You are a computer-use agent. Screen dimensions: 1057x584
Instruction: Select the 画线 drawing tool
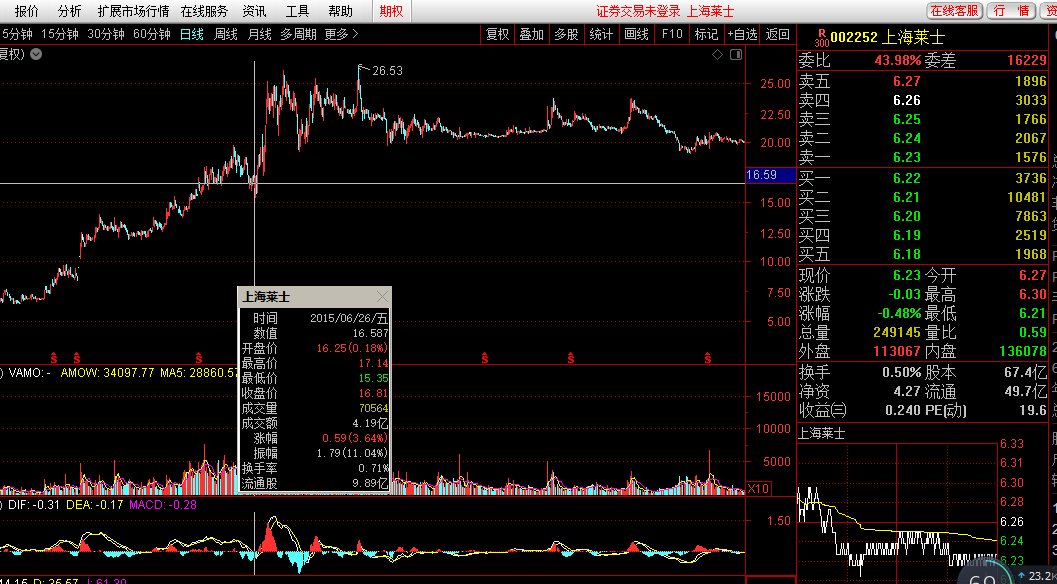tap(636, 34)
